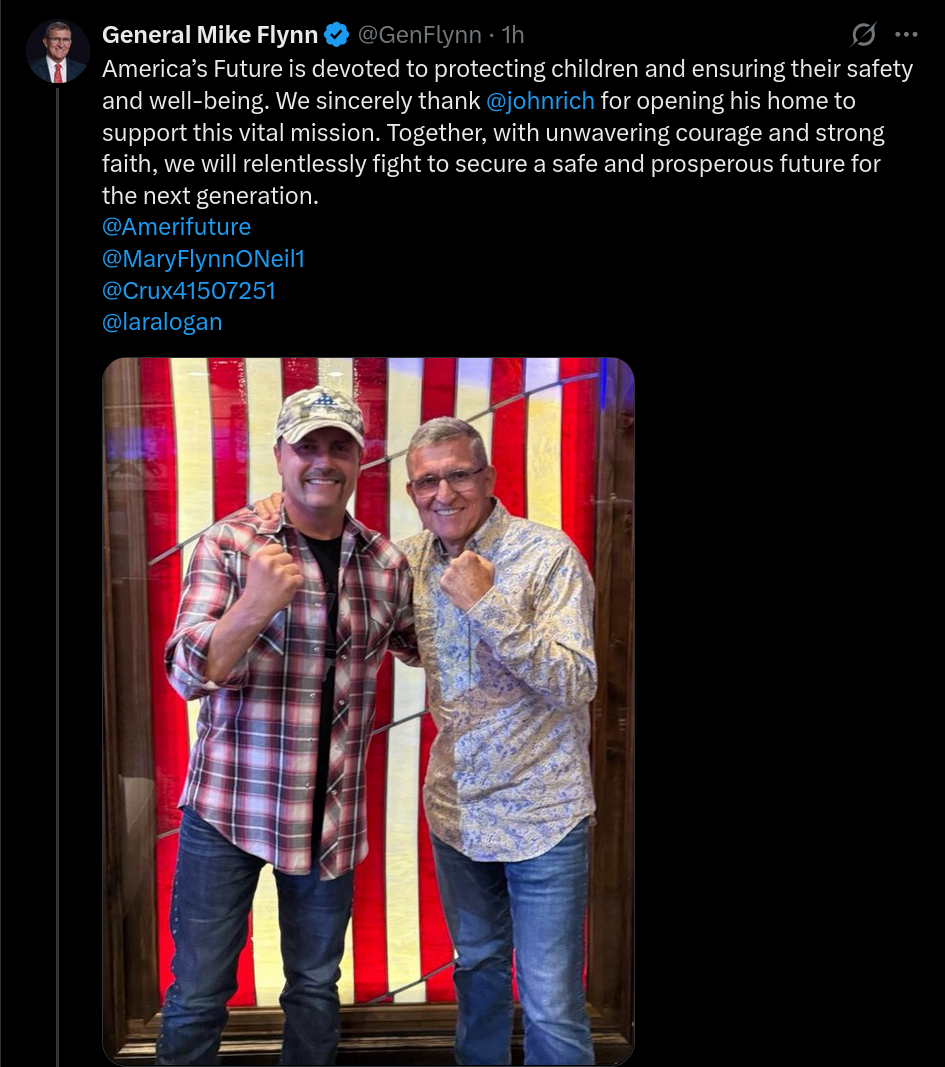
Task: Open General Mike Flynn's profile avatar
Action: tap(58, 52)
